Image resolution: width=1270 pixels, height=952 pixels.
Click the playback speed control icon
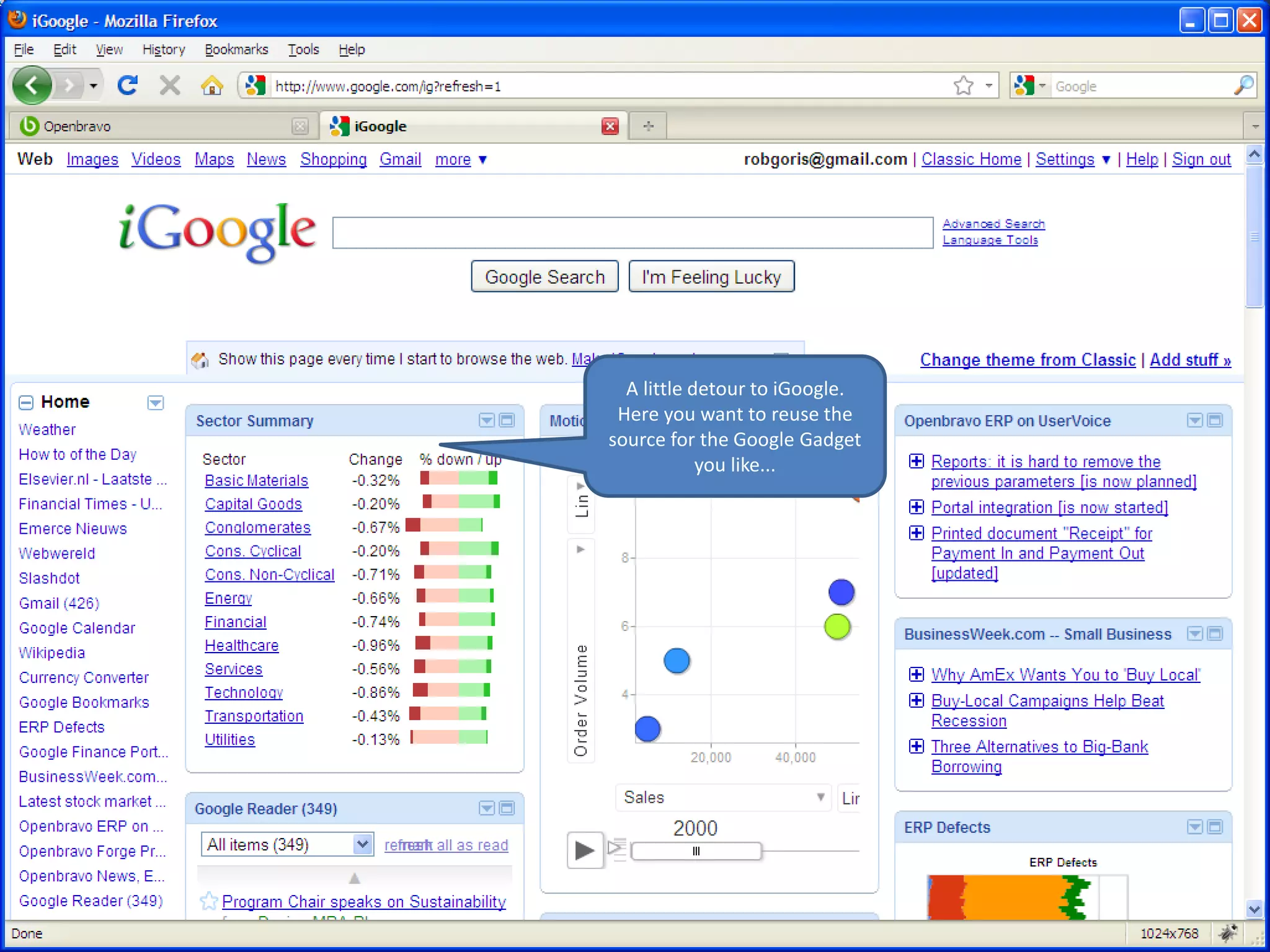(617, 850)
